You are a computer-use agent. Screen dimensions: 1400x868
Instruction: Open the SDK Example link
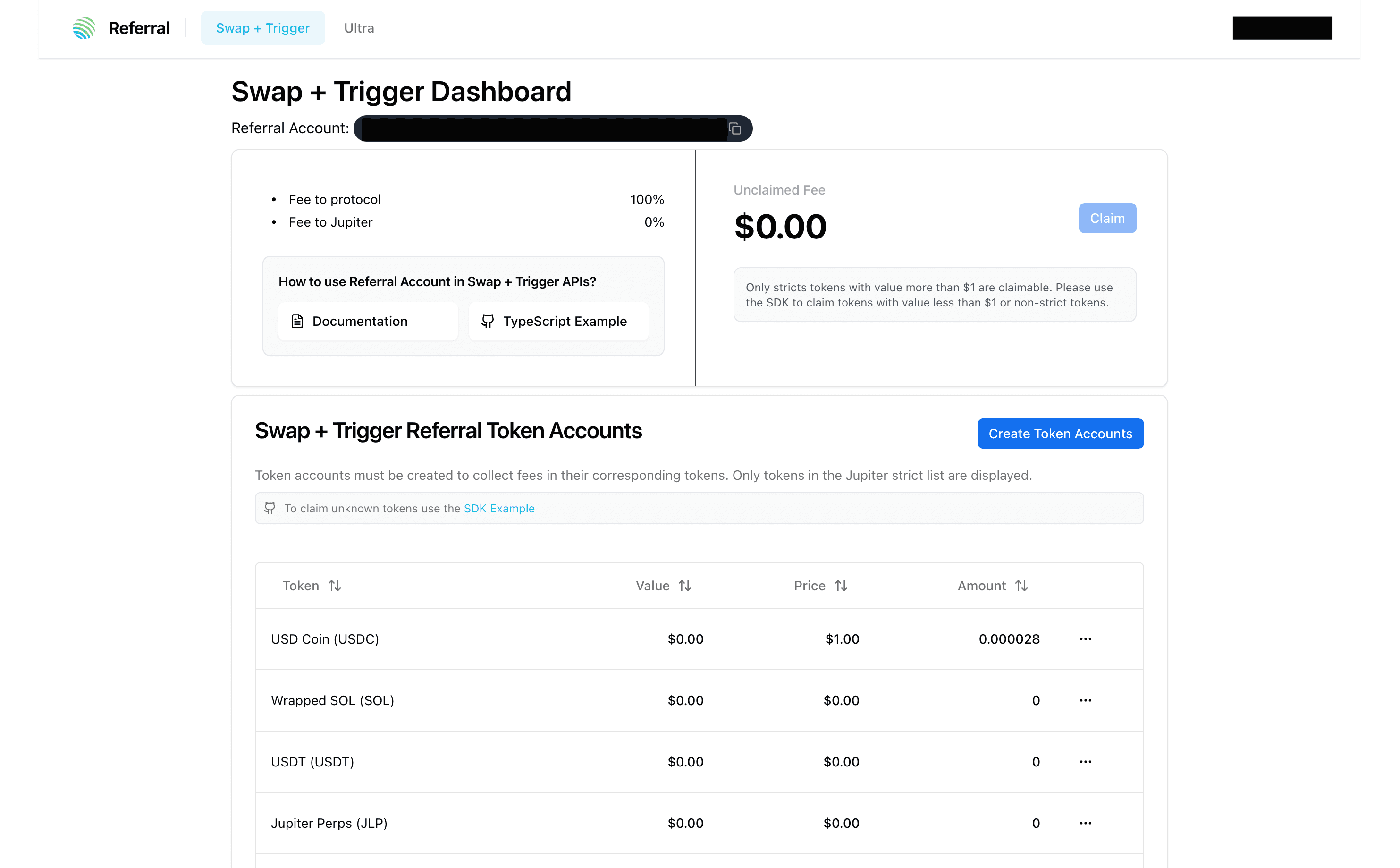(498, 508)
